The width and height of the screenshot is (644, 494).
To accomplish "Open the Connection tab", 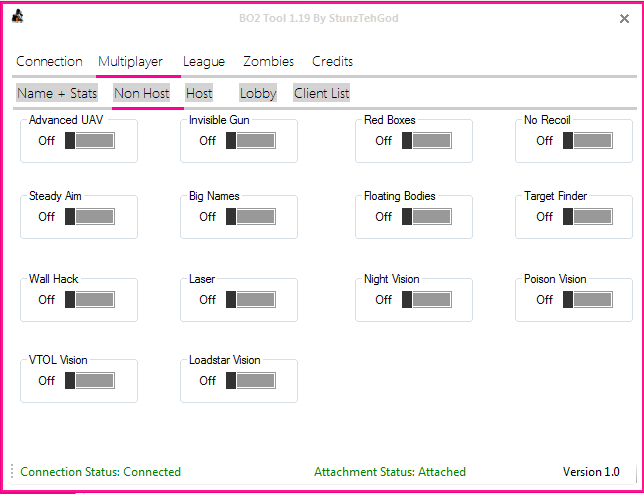I will [49, 62].
